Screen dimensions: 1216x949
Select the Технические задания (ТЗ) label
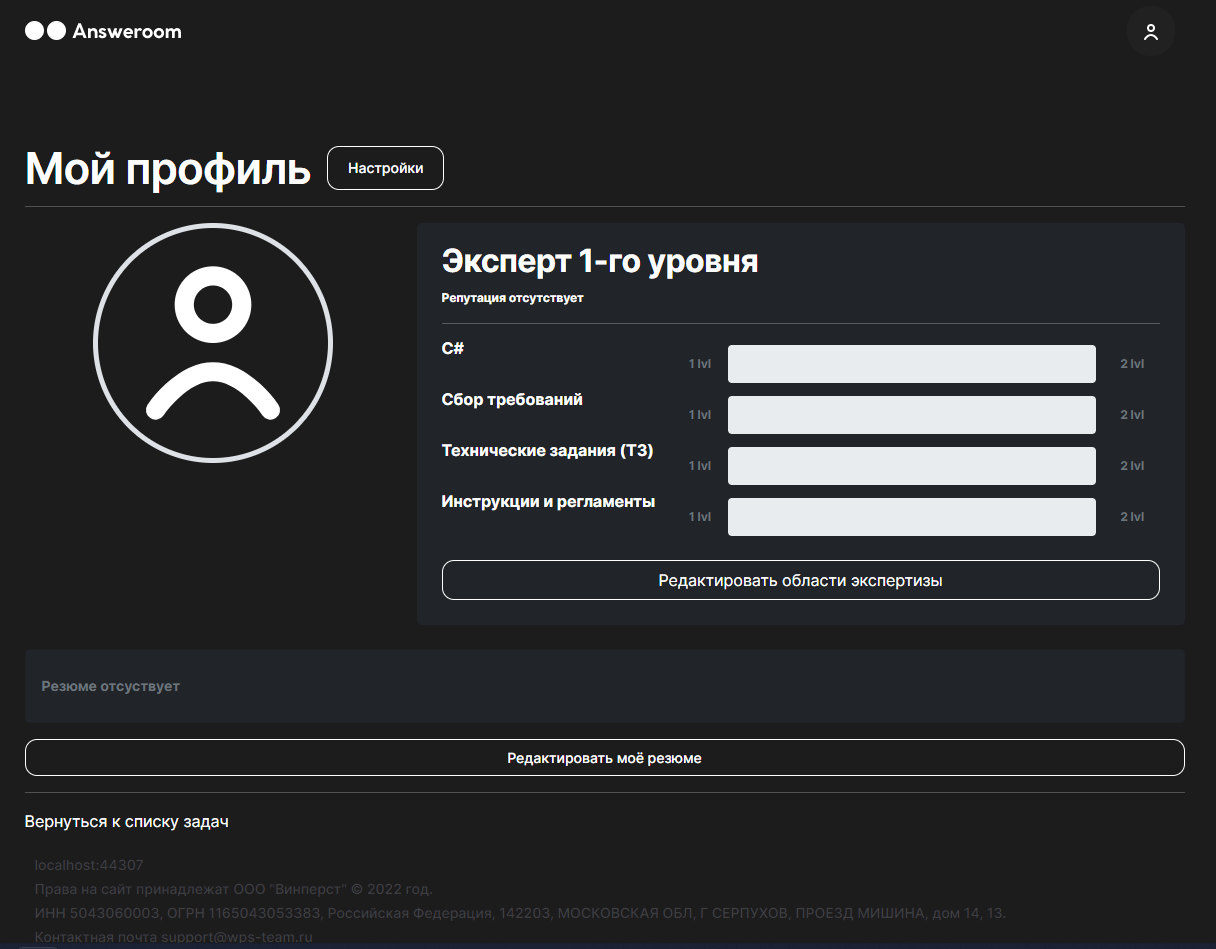pyautogui.click(x=547, y=450)
